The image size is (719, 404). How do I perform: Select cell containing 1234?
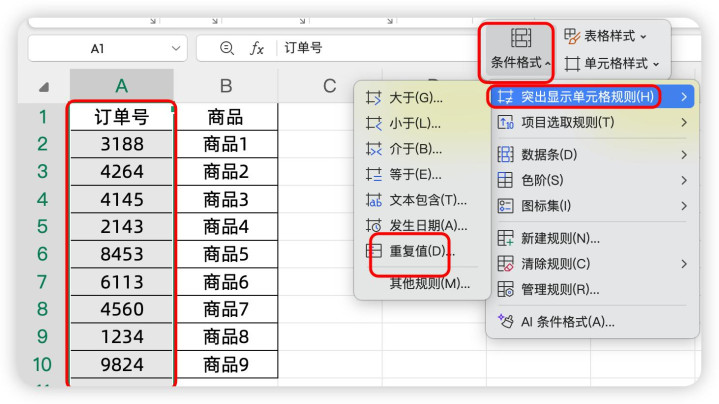point(122,337)
